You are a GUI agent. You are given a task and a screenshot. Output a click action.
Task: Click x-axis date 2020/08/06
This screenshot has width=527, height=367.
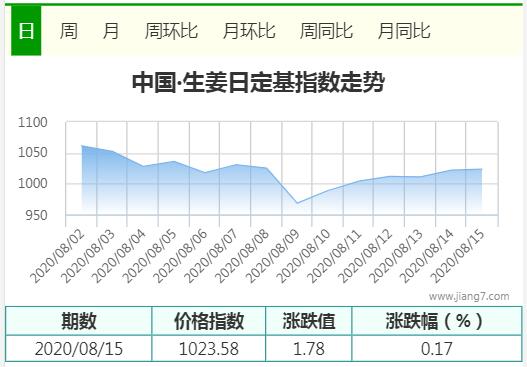coord(181,257)
